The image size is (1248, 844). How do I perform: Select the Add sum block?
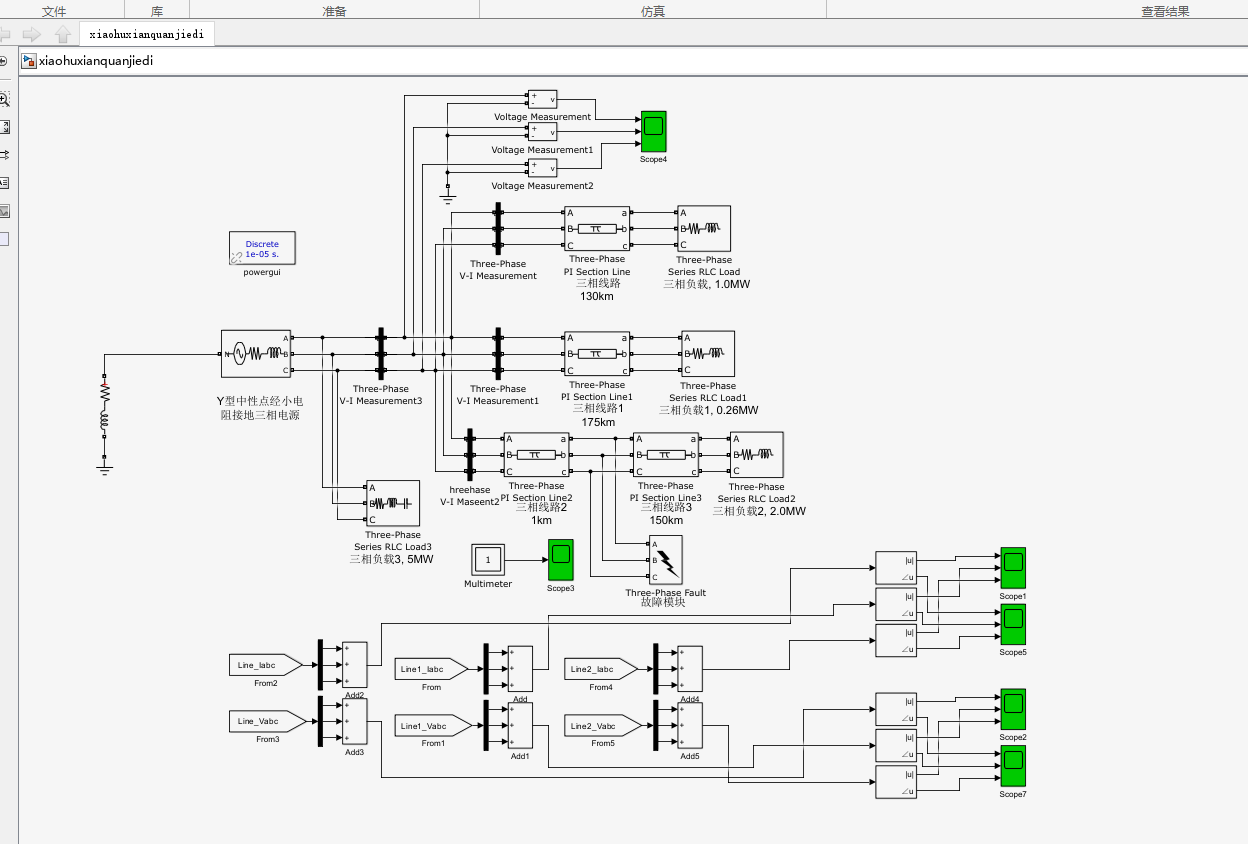pyautogui.click(x=520, y=669)
